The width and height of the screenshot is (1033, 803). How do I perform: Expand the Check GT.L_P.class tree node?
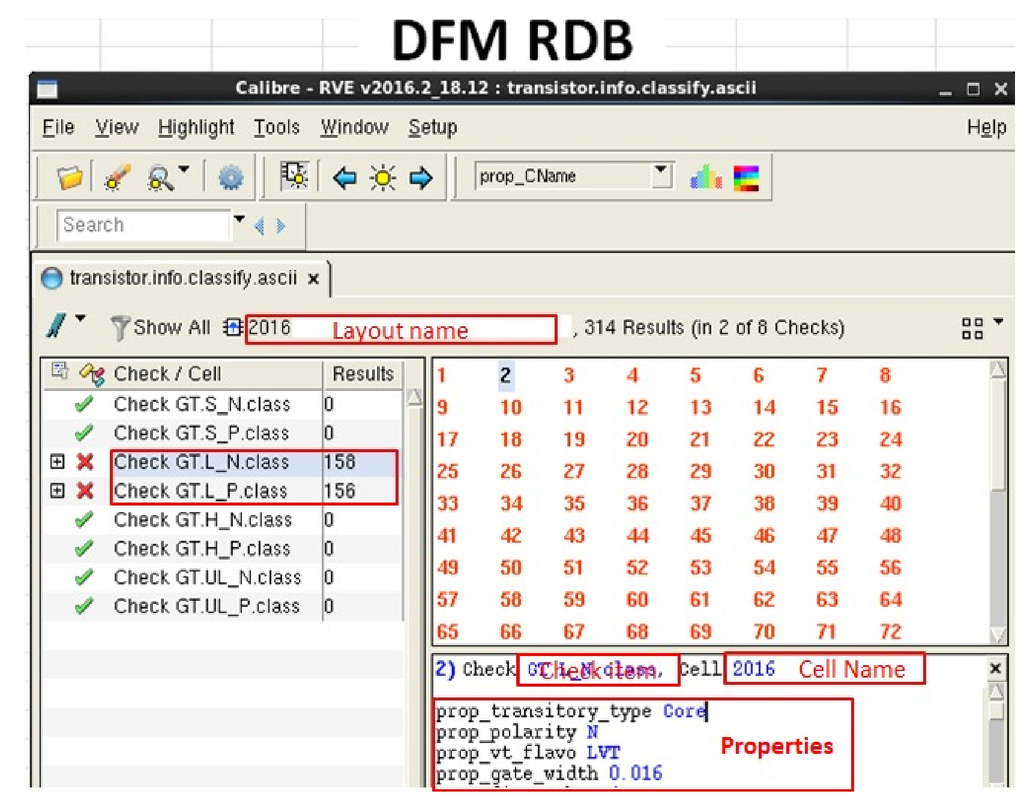pyautogui.click(x=57, y=491)
